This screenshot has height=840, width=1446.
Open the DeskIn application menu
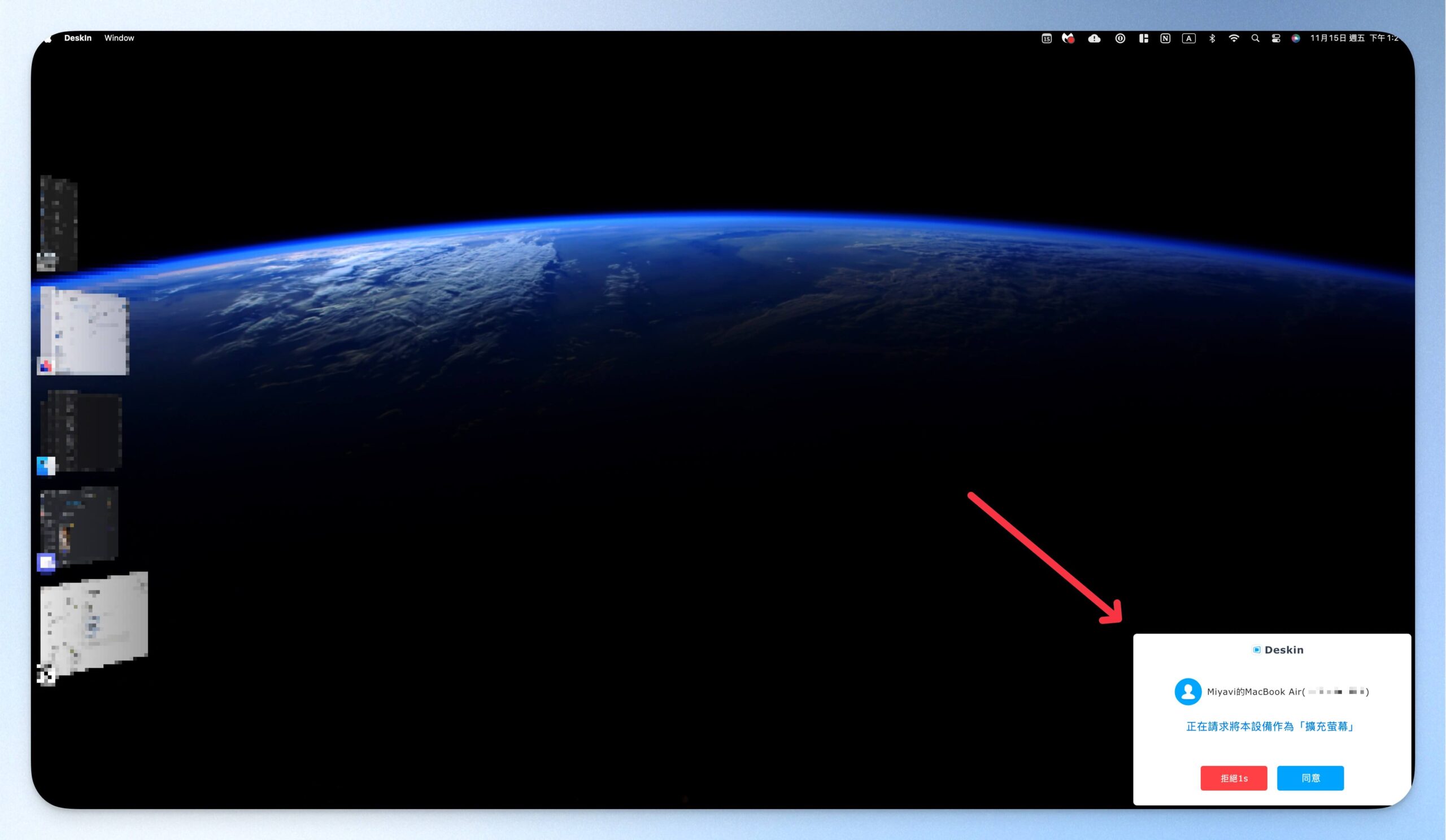click(x=77, y=38)
